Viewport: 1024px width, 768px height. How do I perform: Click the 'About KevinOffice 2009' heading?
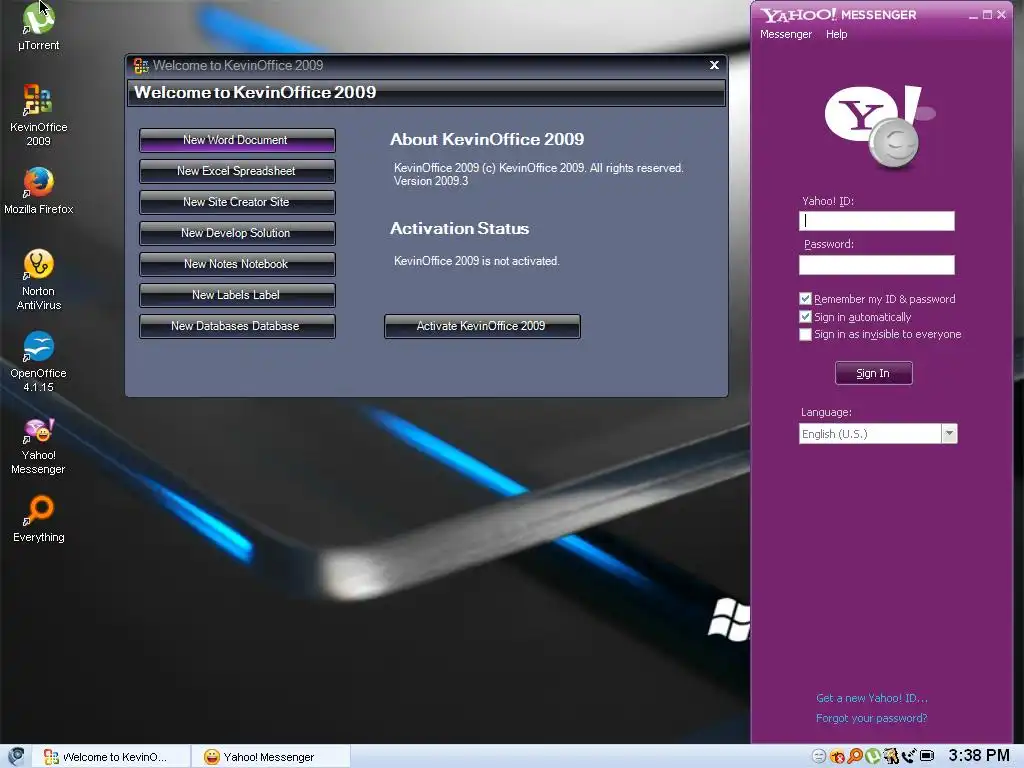pos(487,139)
